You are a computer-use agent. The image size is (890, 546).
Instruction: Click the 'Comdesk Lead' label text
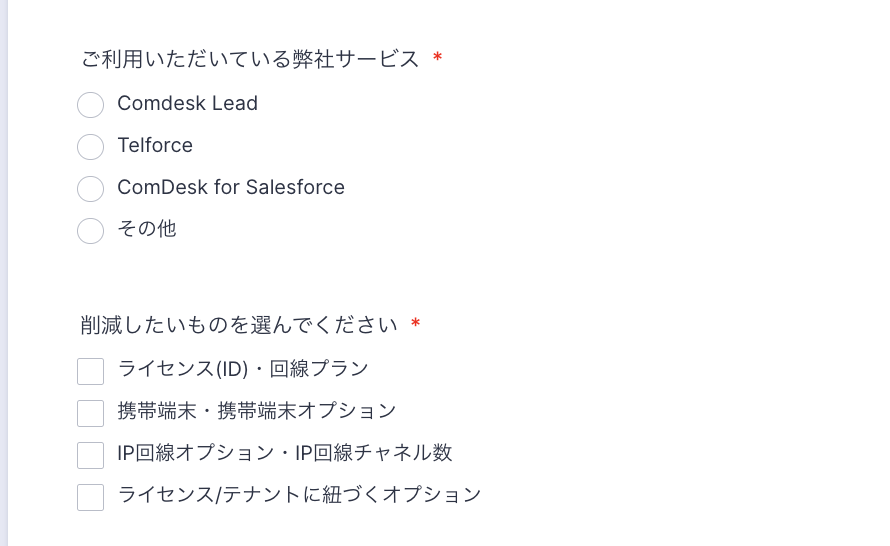(x=187, y=103)
